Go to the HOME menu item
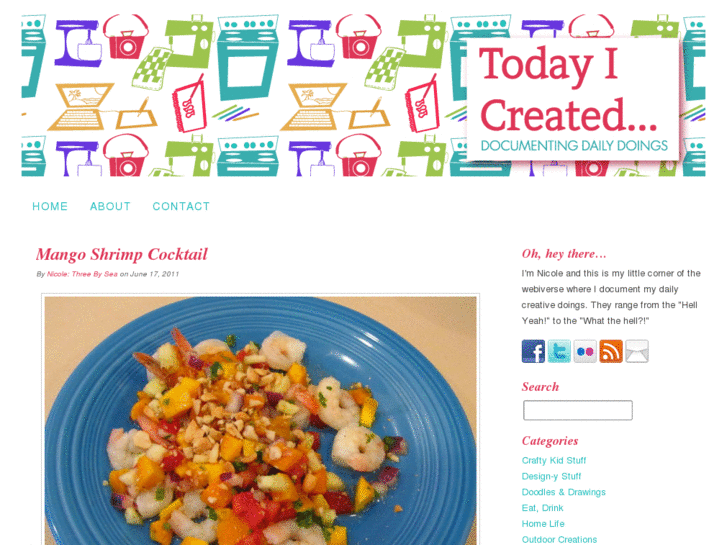 [x=50, y=206]
